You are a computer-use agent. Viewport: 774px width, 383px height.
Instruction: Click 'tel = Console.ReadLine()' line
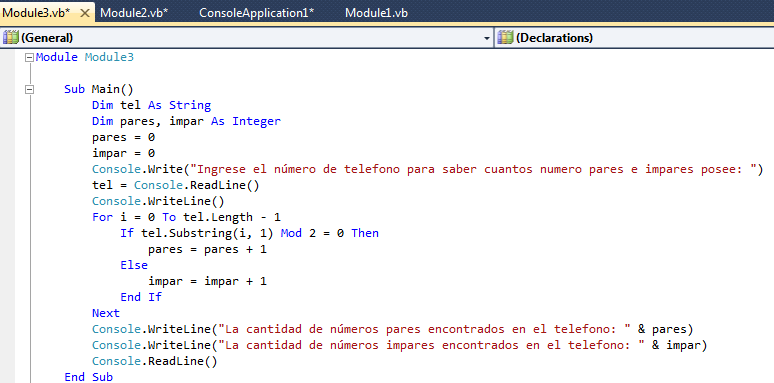176,185
